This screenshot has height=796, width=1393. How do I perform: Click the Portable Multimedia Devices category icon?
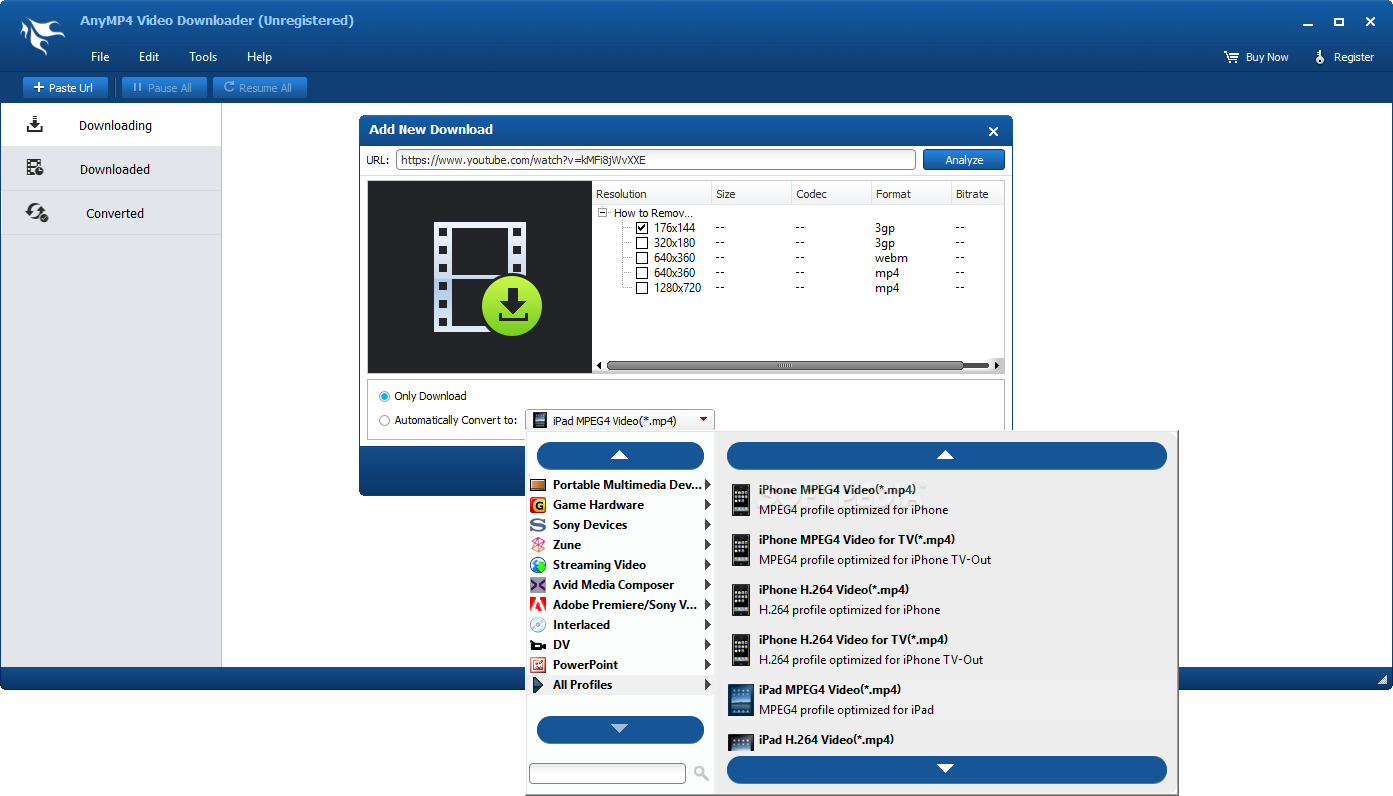tap(538, 485)
